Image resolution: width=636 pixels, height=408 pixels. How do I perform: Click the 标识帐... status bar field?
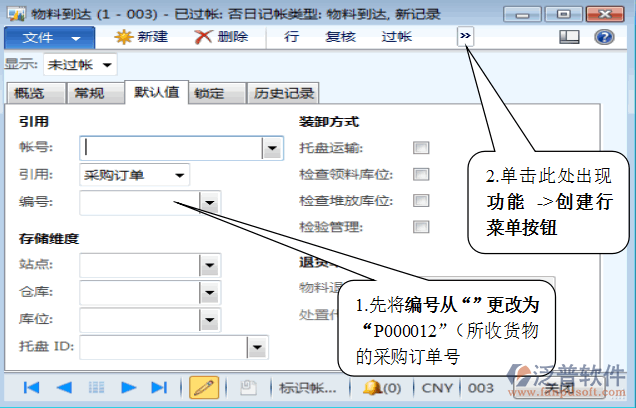pyautogui.click(x=308, y=388)
